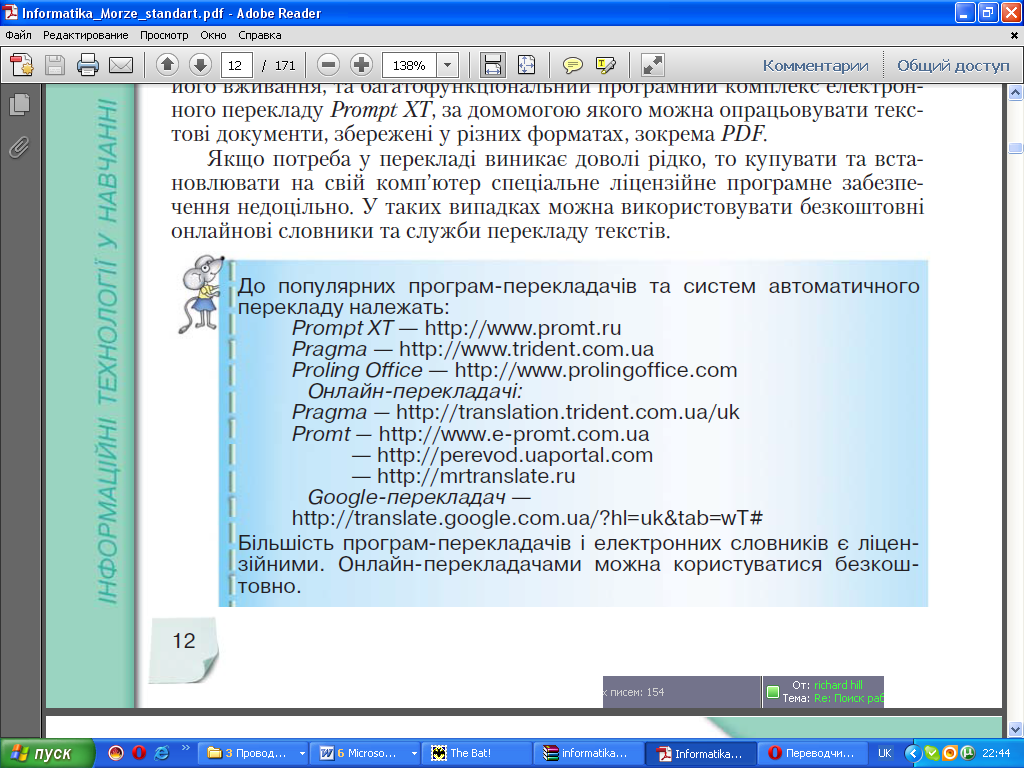Close the document with menu bar X
The width and height of the screenshot is (1024, 768).
(1014, 35)
